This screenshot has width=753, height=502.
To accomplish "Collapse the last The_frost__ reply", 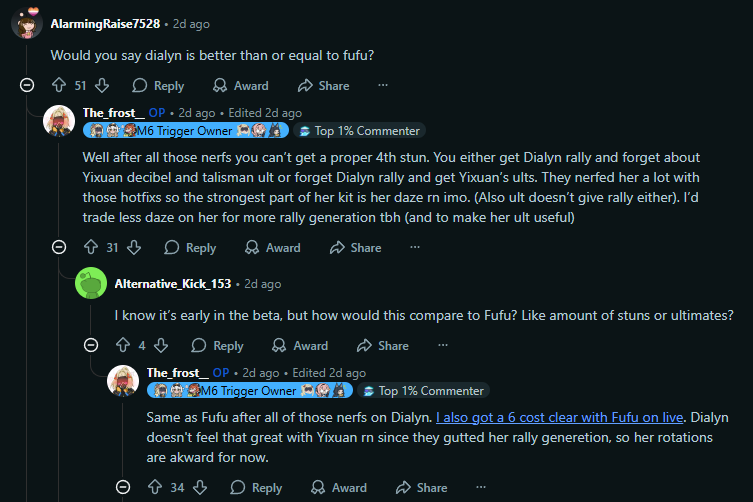I will (123, 487).
